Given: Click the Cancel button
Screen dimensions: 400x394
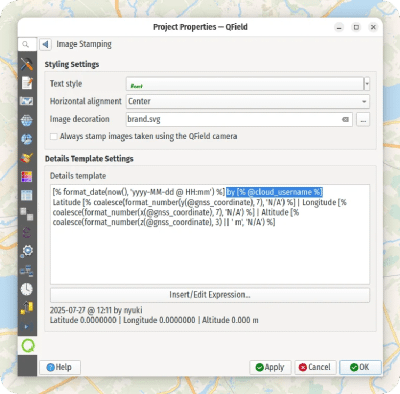Looking at the screenshot, I should [315, 367].
